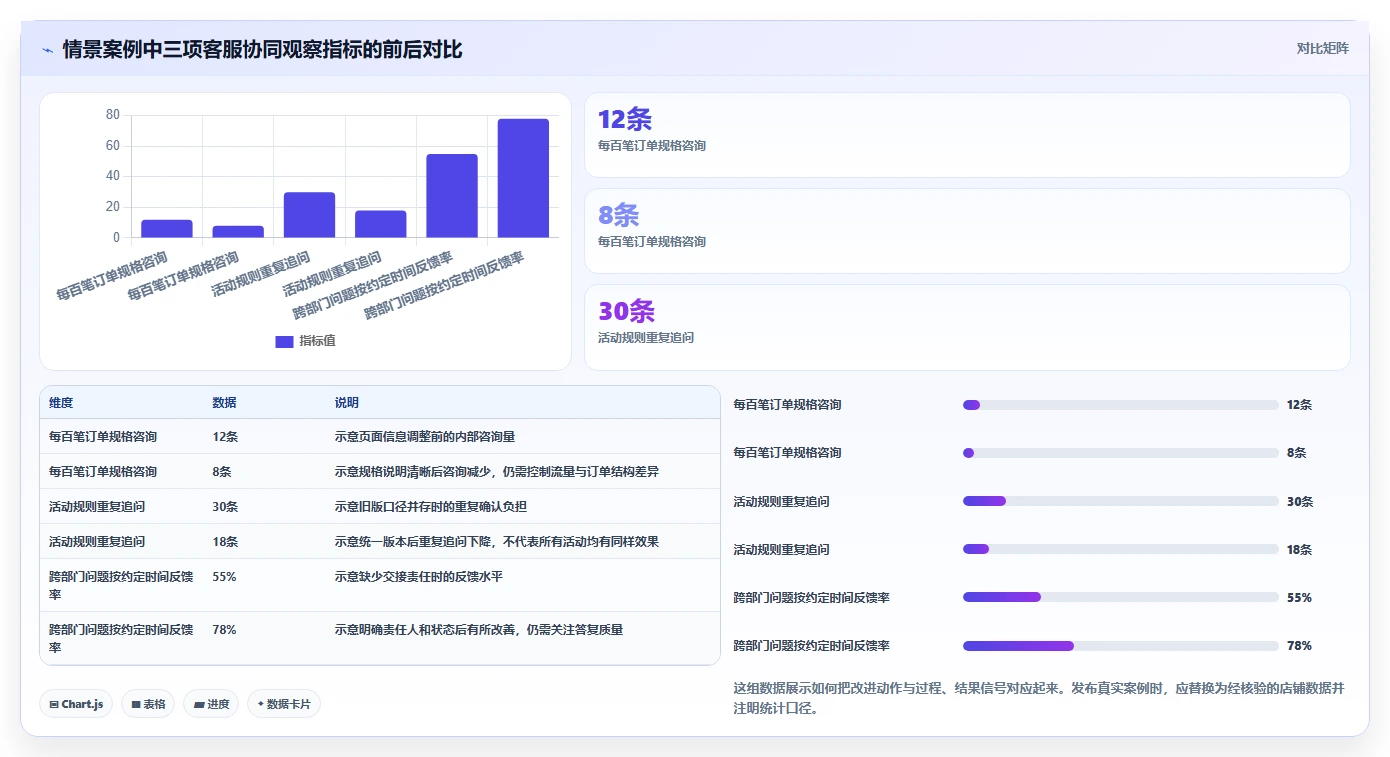1390x757 pixels.
Task: Click the tallest chart bar near 78
Action: (x=523, y=178)
